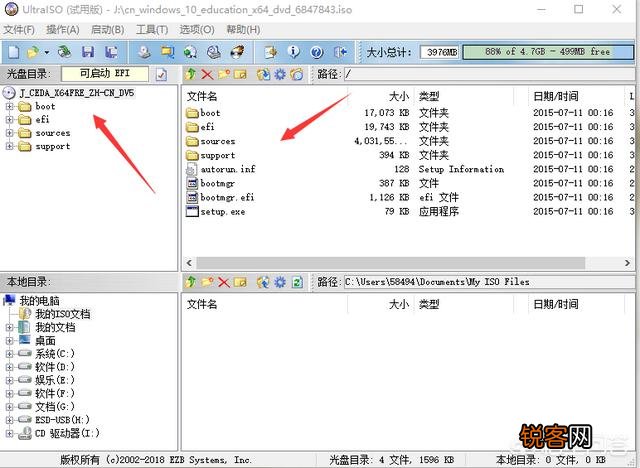Expand 桌面 in the local tree
This screenshot has height=468, width=640.
click(x=9, y=341)
